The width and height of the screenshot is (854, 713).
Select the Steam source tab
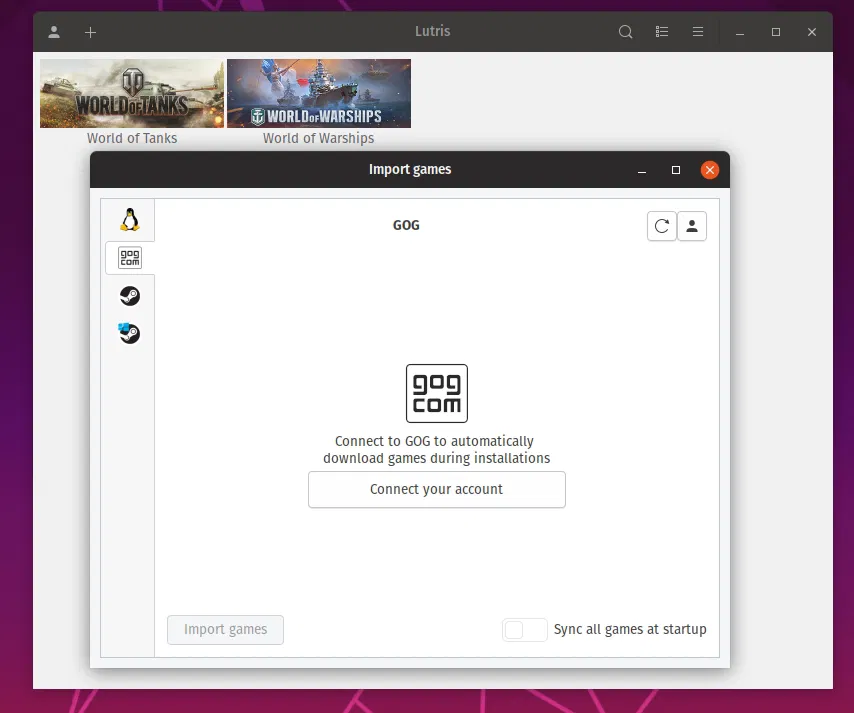coord(130,296)
